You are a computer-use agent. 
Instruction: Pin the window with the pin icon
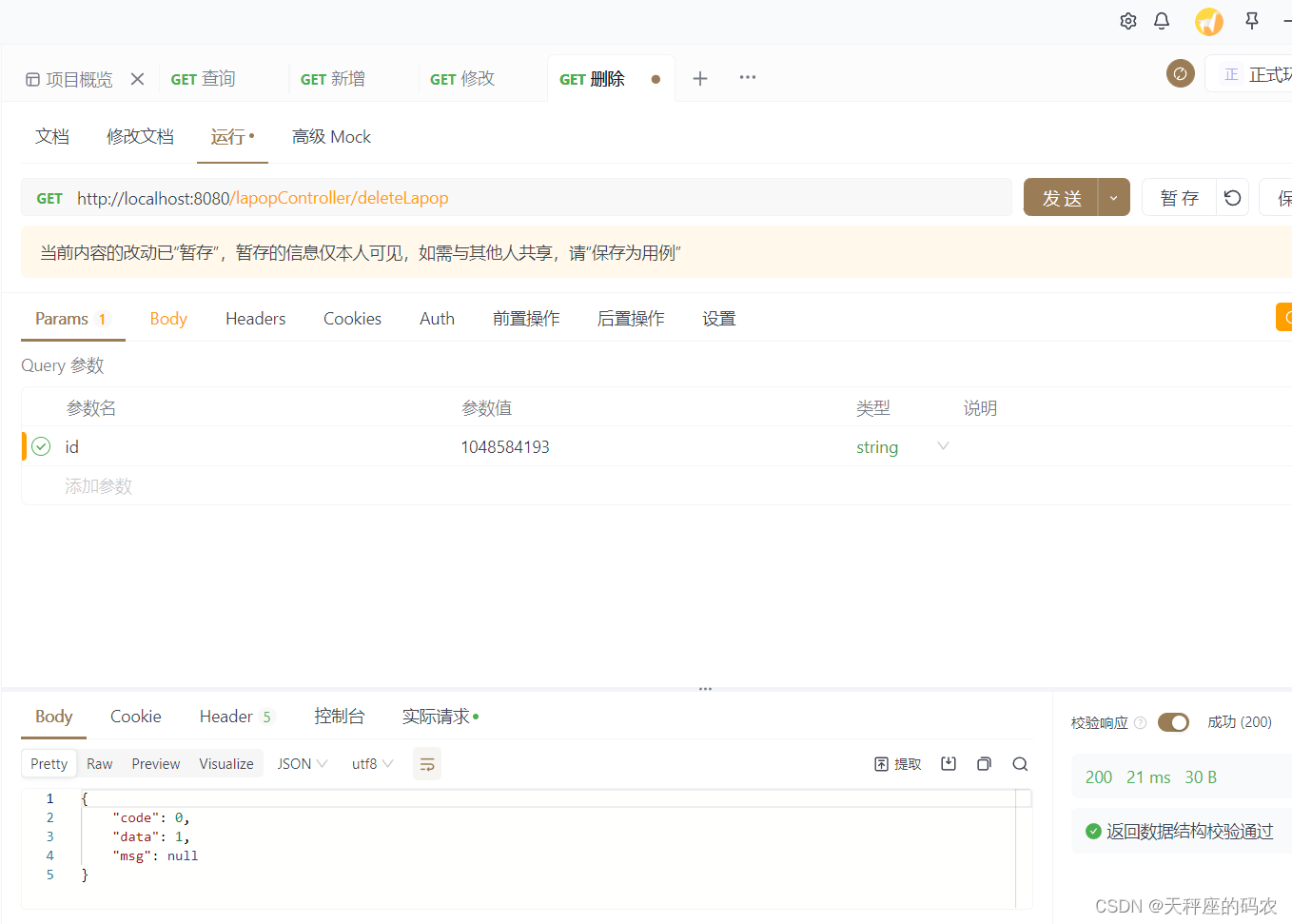pos(1252,21)
